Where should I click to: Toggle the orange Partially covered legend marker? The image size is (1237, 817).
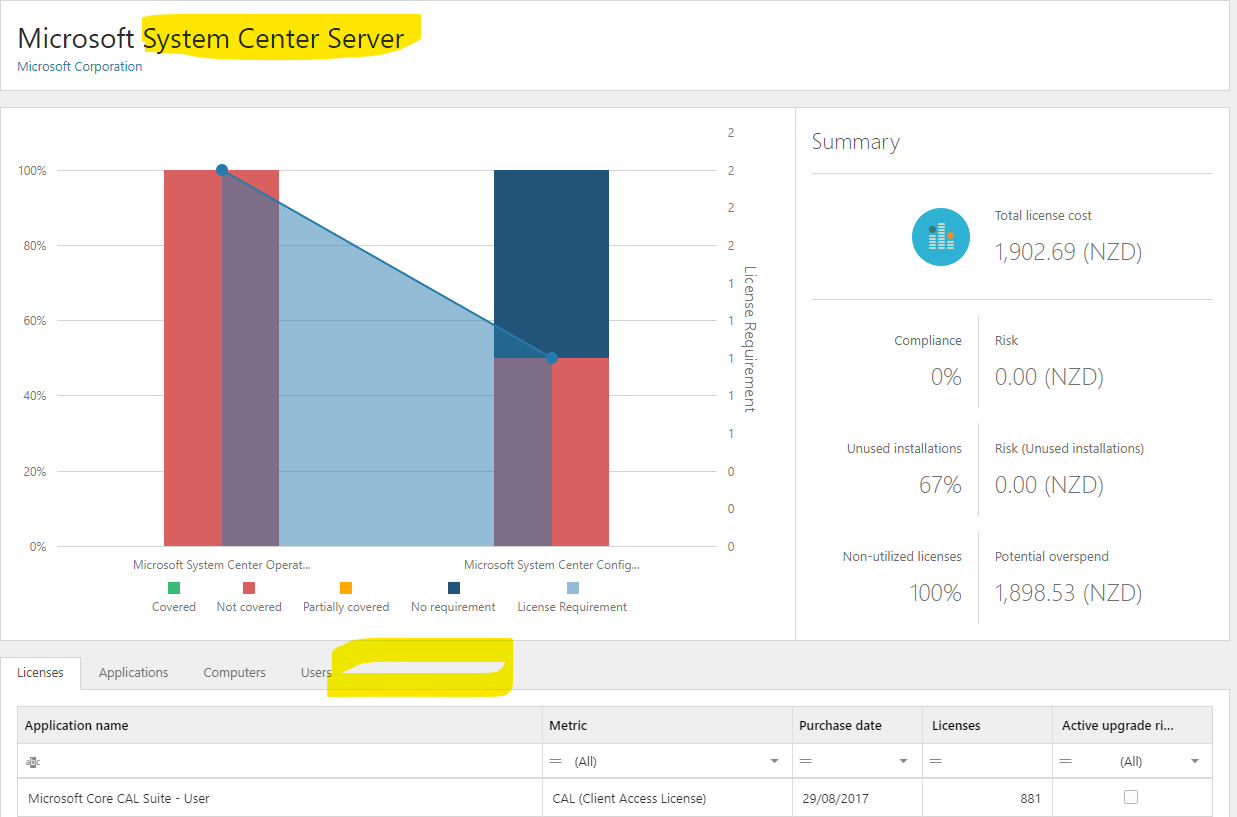[x=346, y=588]
